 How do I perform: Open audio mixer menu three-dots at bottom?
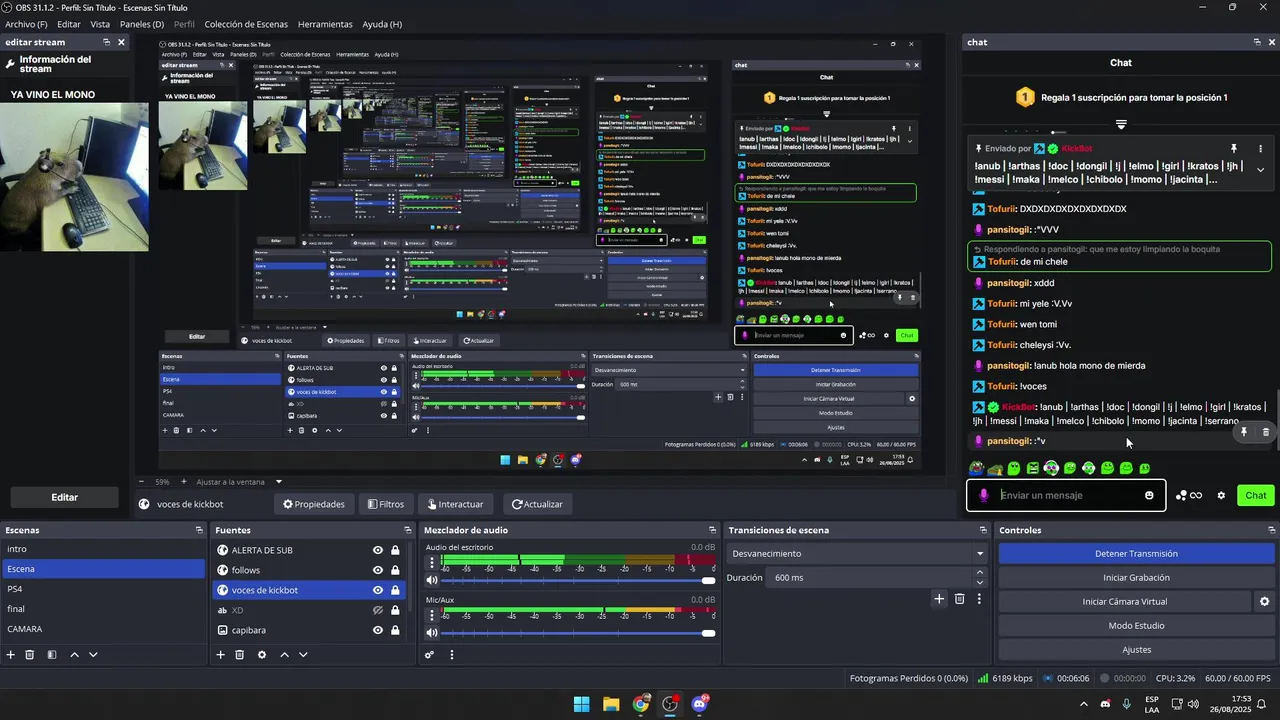tap(452, 655)
